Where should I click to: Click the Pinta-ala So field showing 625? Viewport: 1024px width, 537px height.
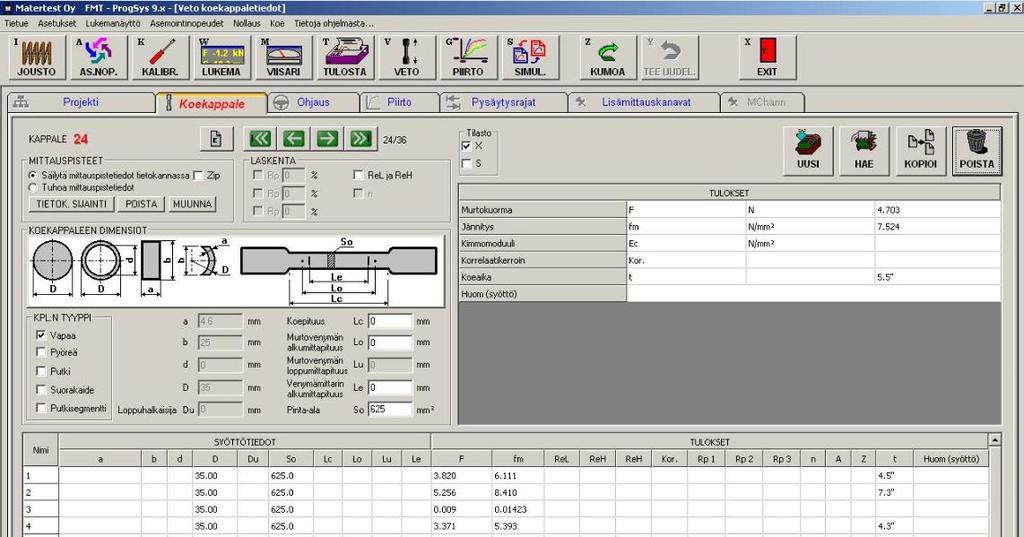click(390, 409)
